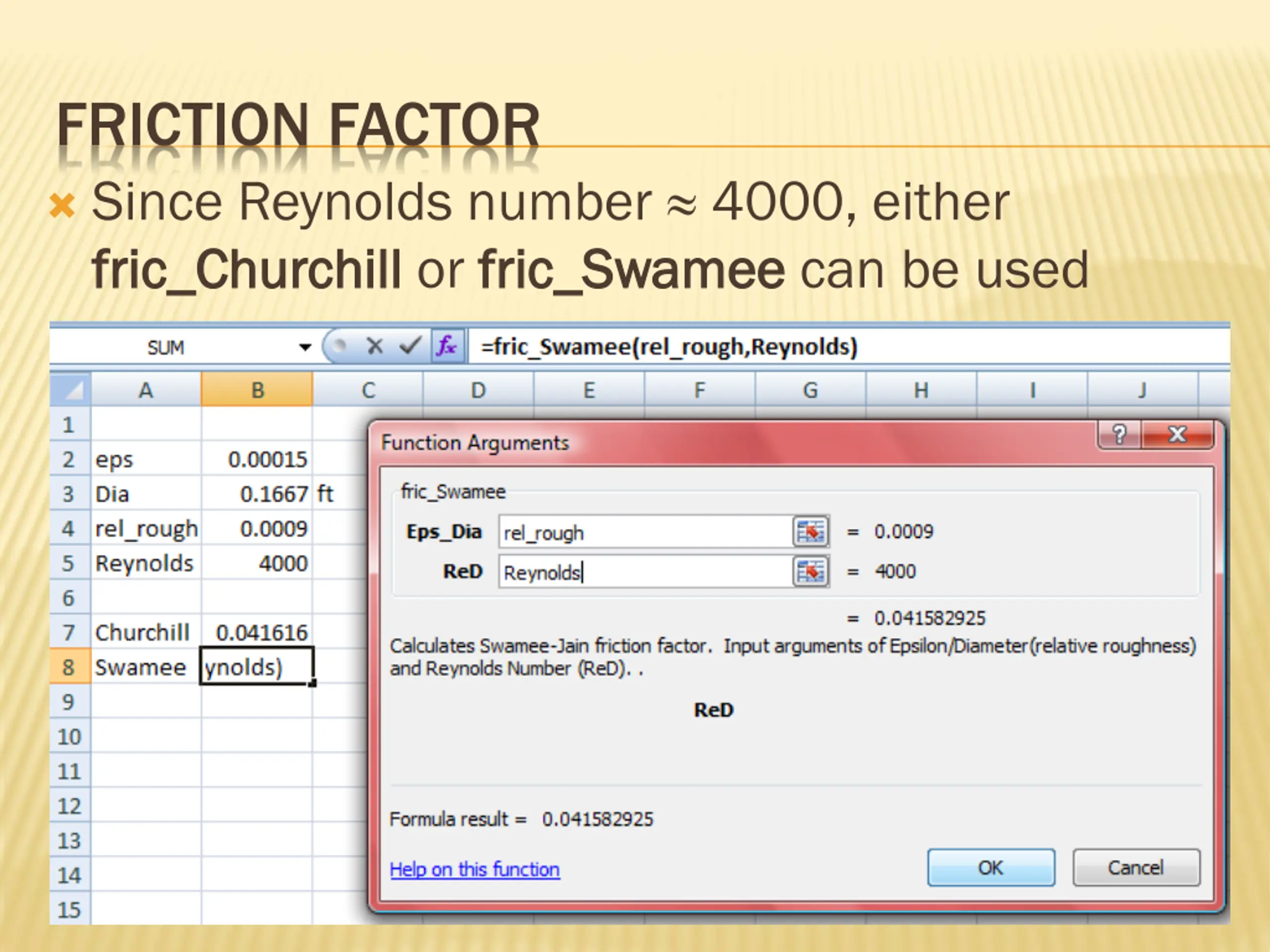Screen dimensions: 1270x952
Task: Click the cell labeled eps
Action: point(146,459)
